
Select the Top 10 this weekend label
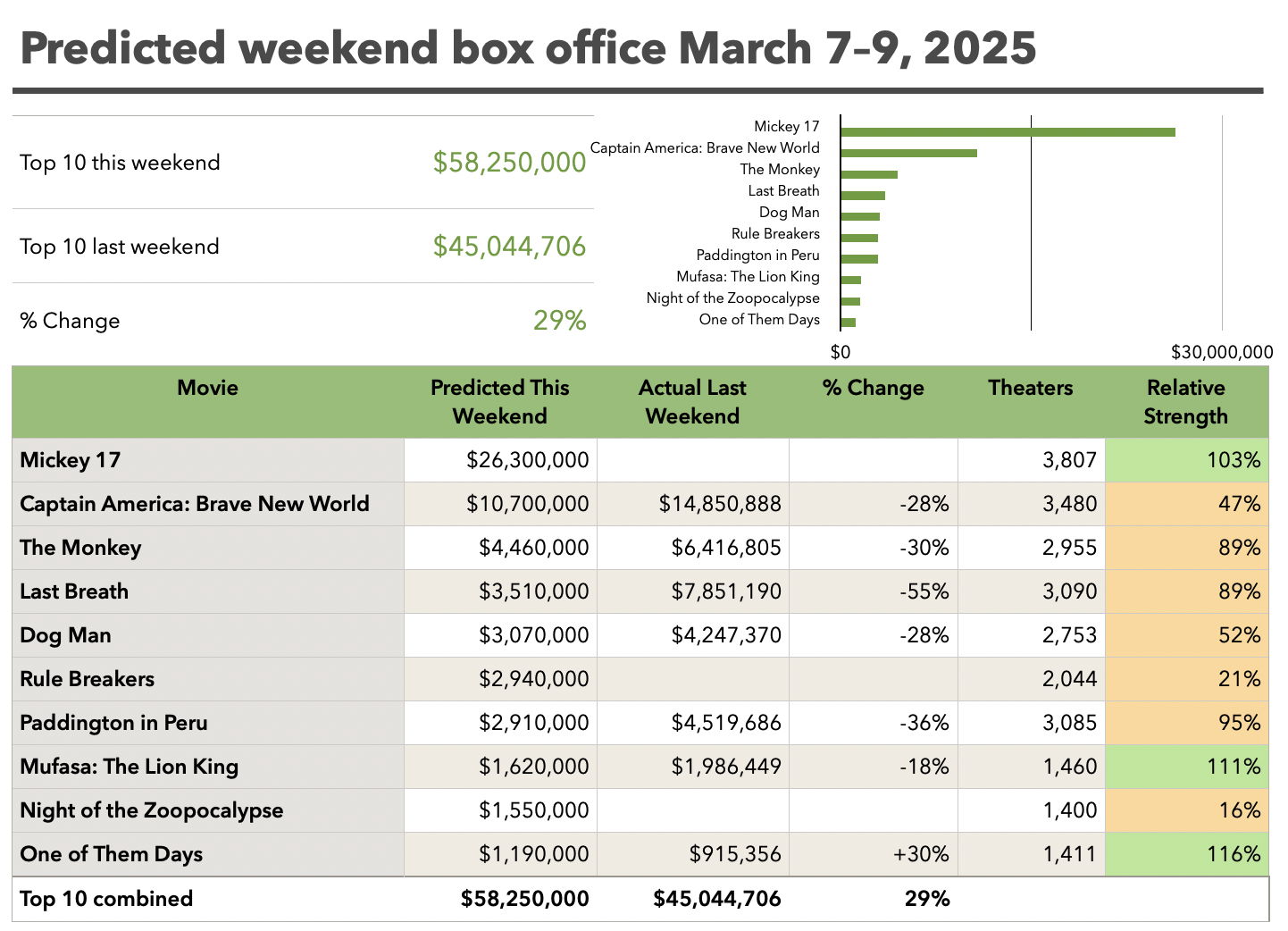click(x=120, y=163)
